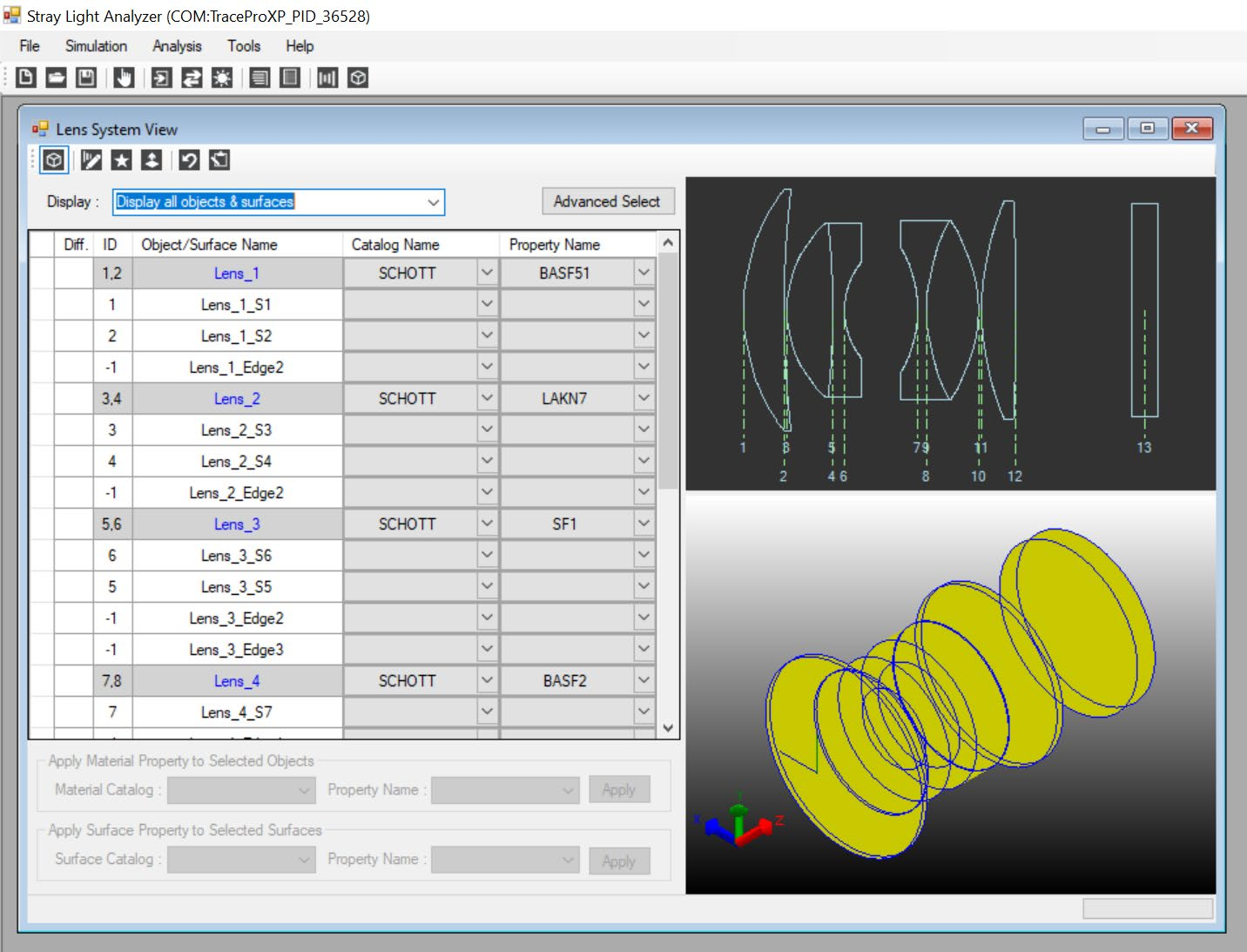Click the table's vertical scrollbar down arrow
Screen dimensions: 1247x952
(x=668, y=728)
